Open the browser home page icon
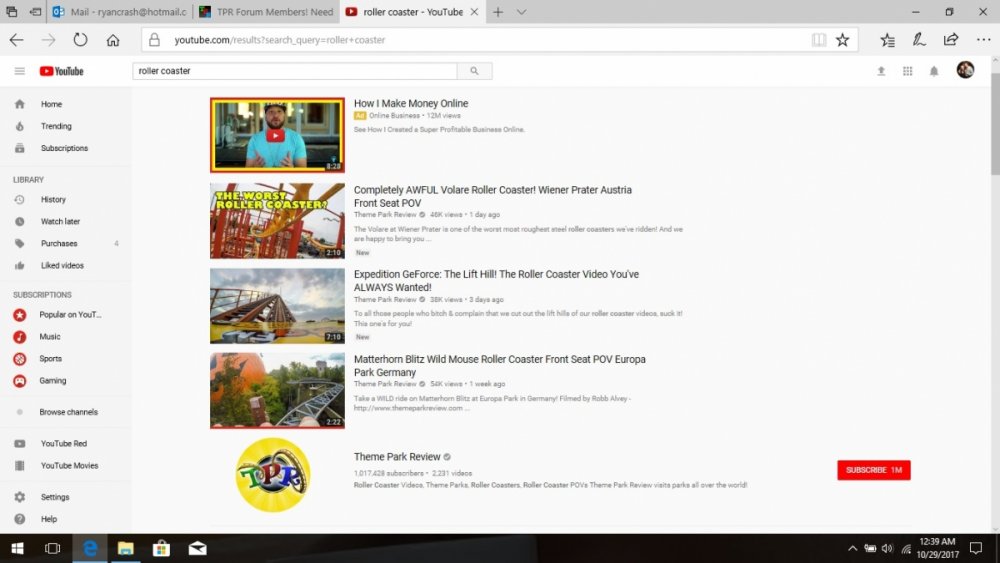The width and height of the screenshot is (1000, 563). (113, 40)
